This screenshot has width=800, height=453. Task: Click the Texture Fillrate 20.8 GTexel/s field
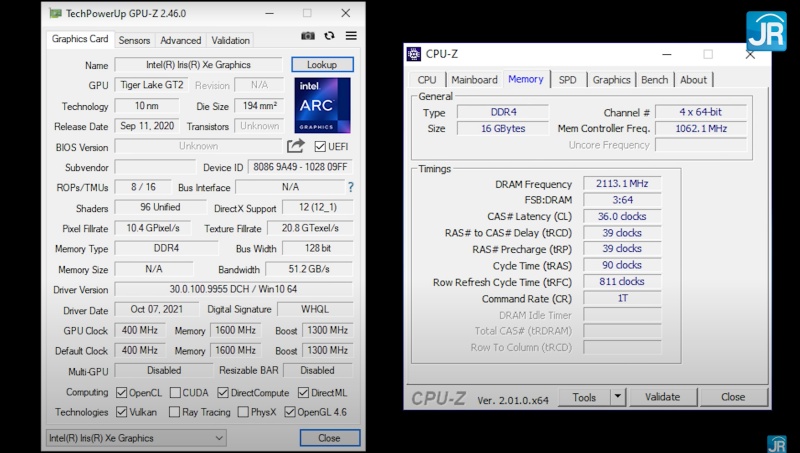310,228
